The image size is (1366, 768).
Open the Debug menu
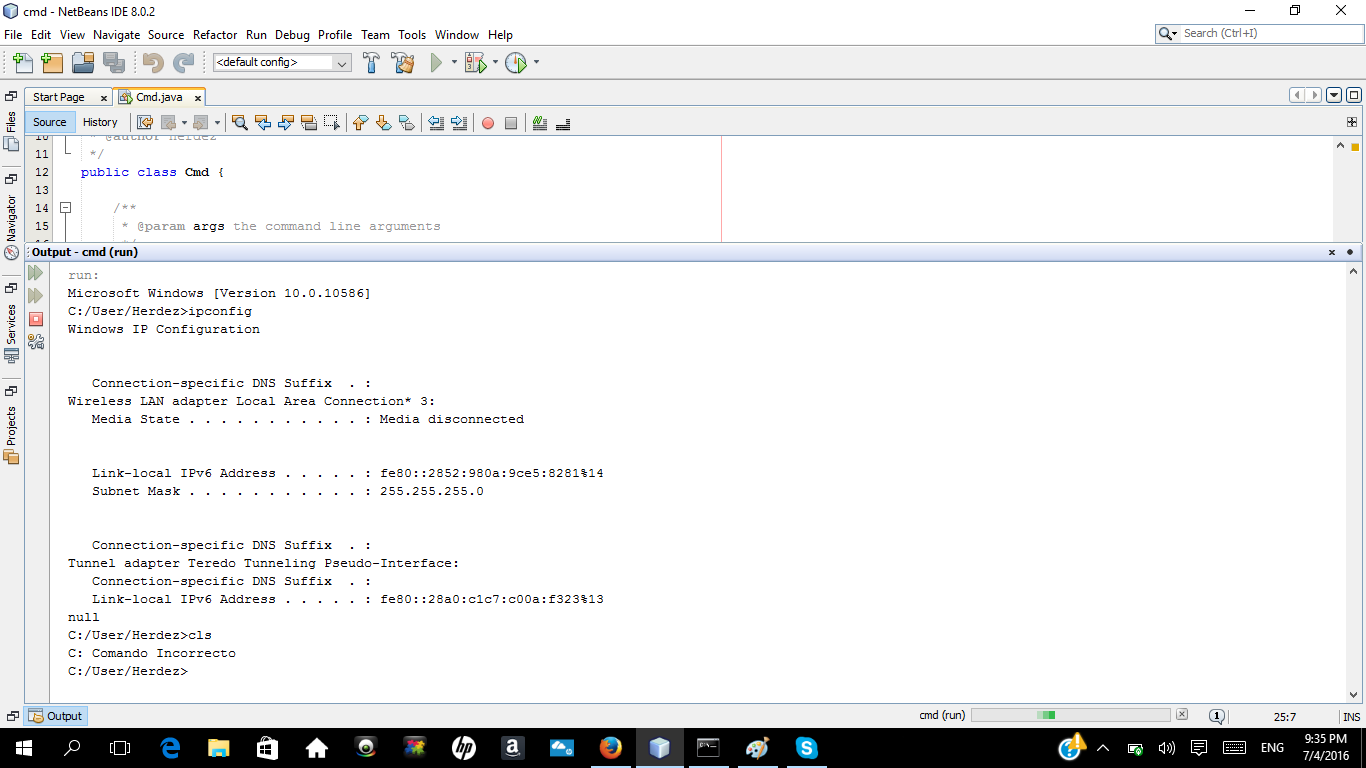(x=293, y=34)
